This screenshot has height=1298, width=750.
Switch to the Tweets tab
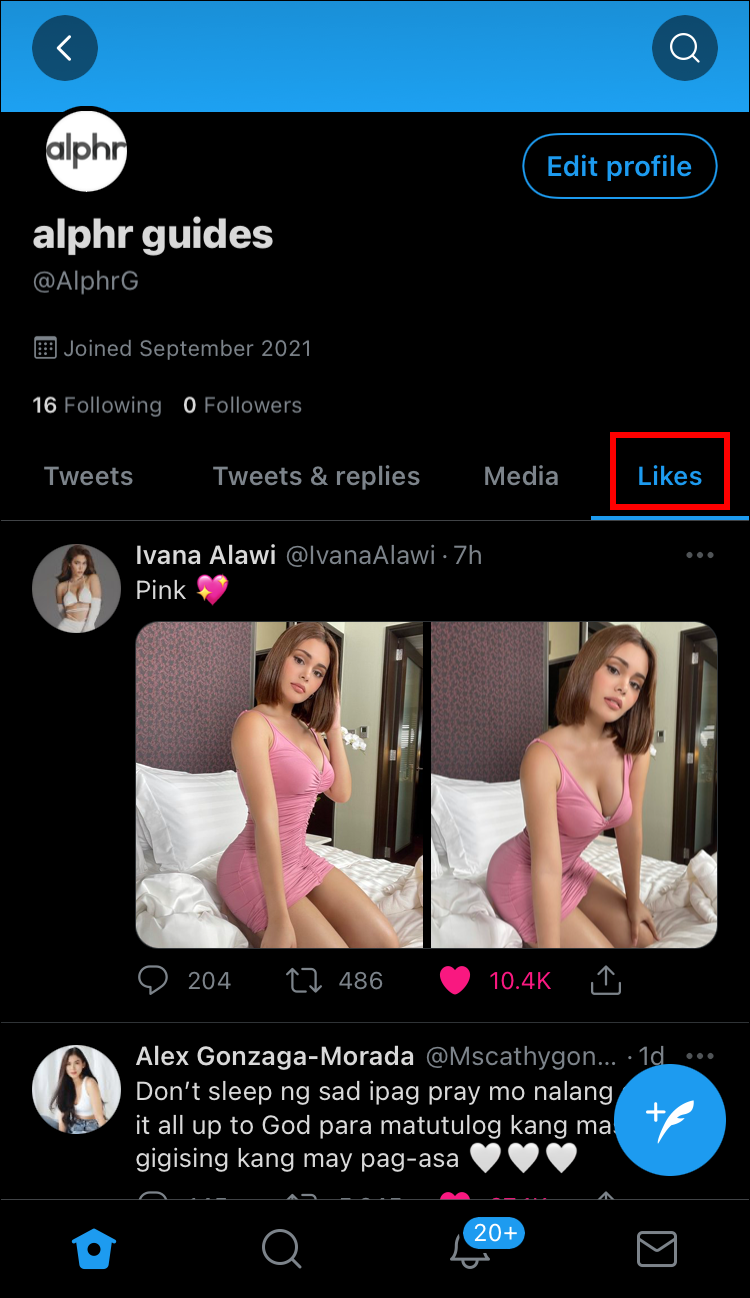coord(88,476)
